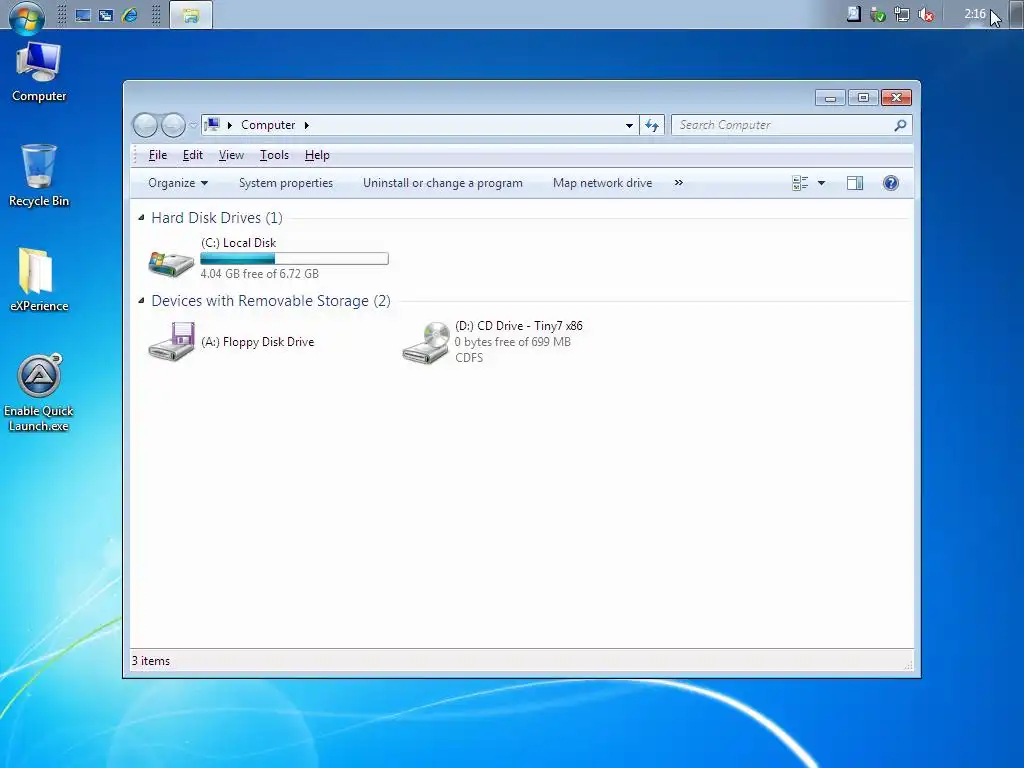
Task: Open the clock showing 2:16
Action: pos(974,14)
